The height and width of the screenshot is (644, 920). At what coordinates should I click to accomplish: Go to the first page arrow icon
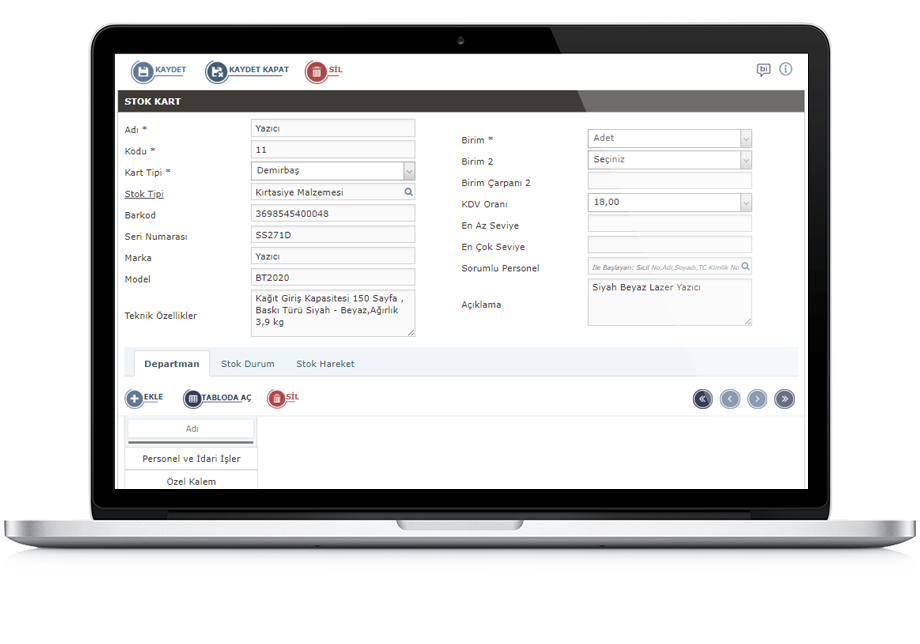[703, 399]
